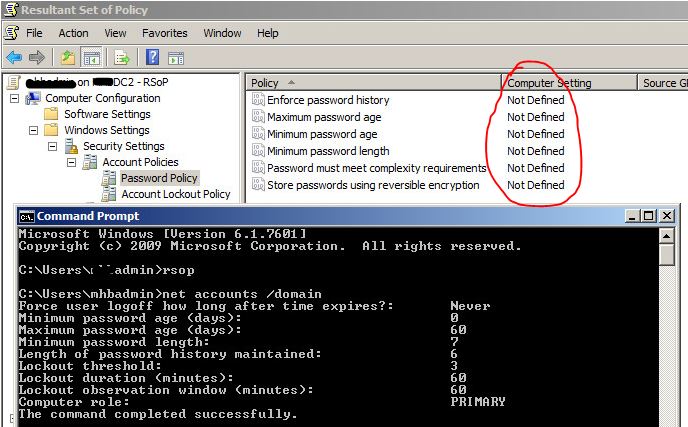Screen dimensions: 688x427
Task: Open the Help question mark toolbar icon
Action: [152, 57]
